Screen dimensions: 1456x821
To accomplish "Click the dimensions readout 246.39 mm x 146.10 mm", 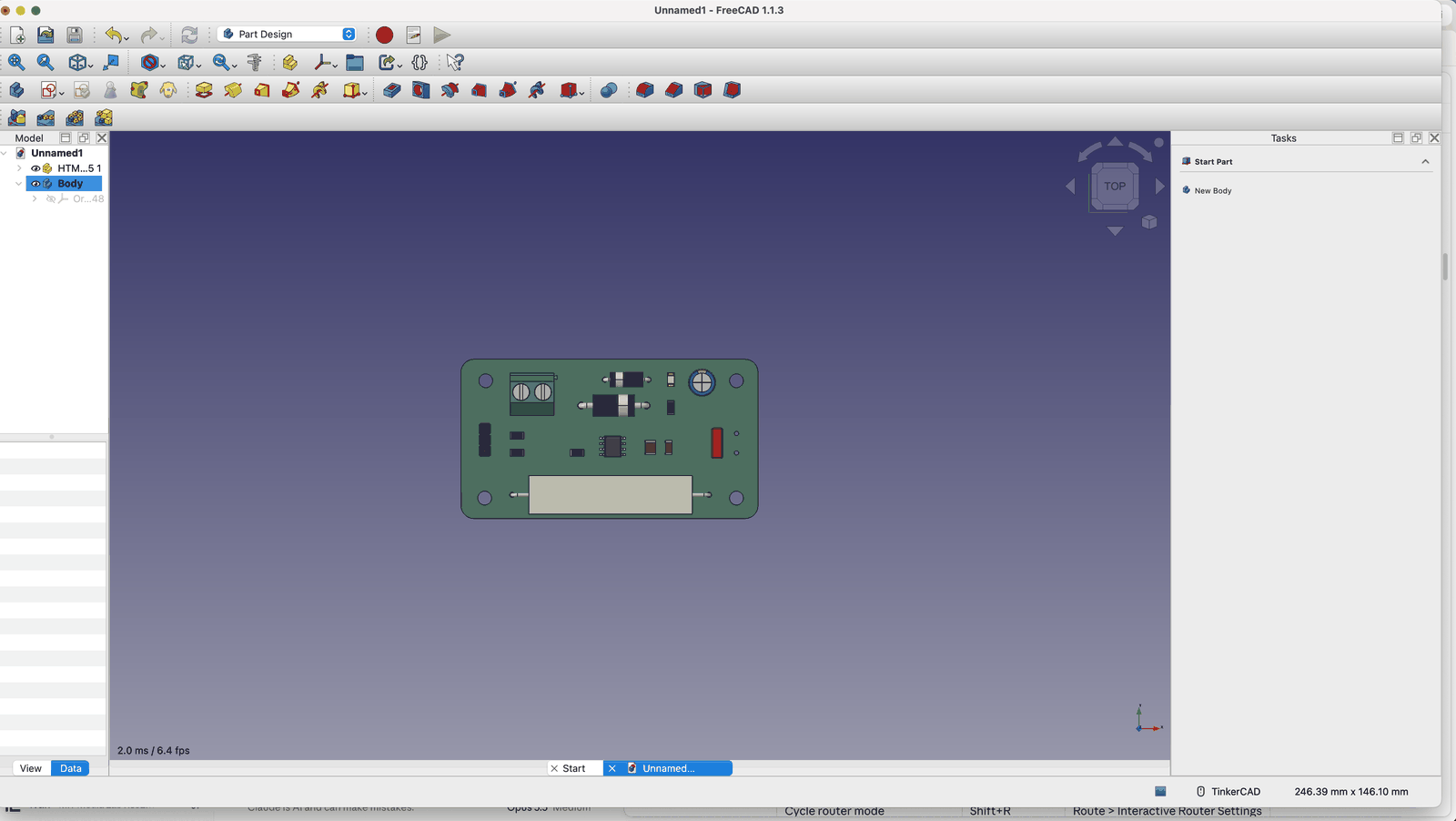I will pyautogui.click(x=1351, y=792).
